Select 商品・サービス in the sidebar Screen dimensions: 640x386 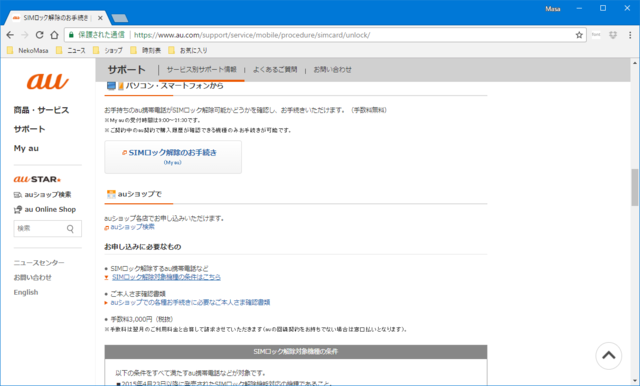pos(41,110)
